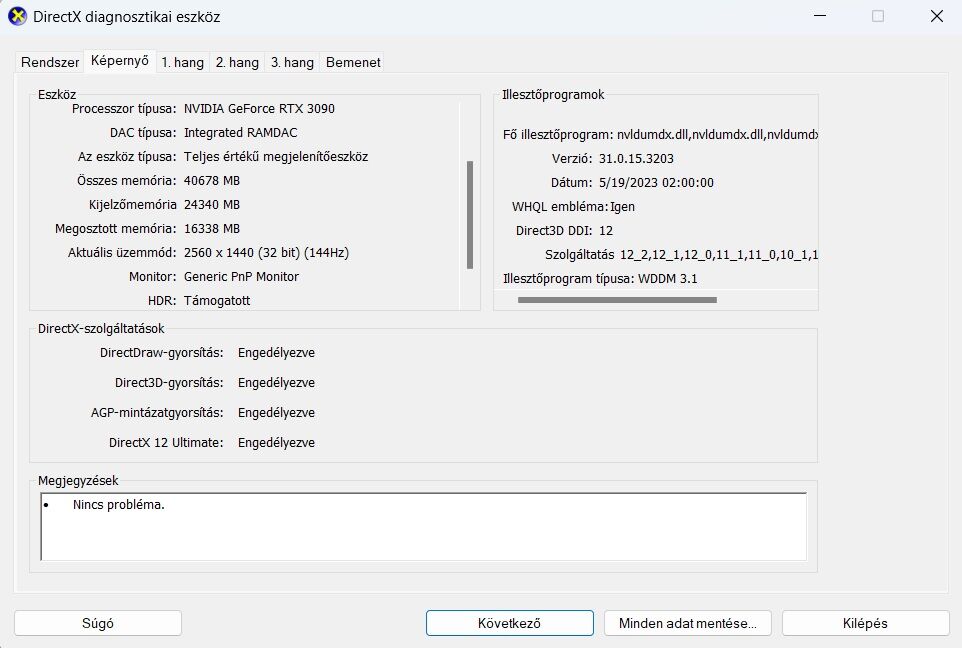The width and height of the screenshot is (962, 648).
Task: Click the 24340 MB display memory value
Action: click(x=212, y=204)
